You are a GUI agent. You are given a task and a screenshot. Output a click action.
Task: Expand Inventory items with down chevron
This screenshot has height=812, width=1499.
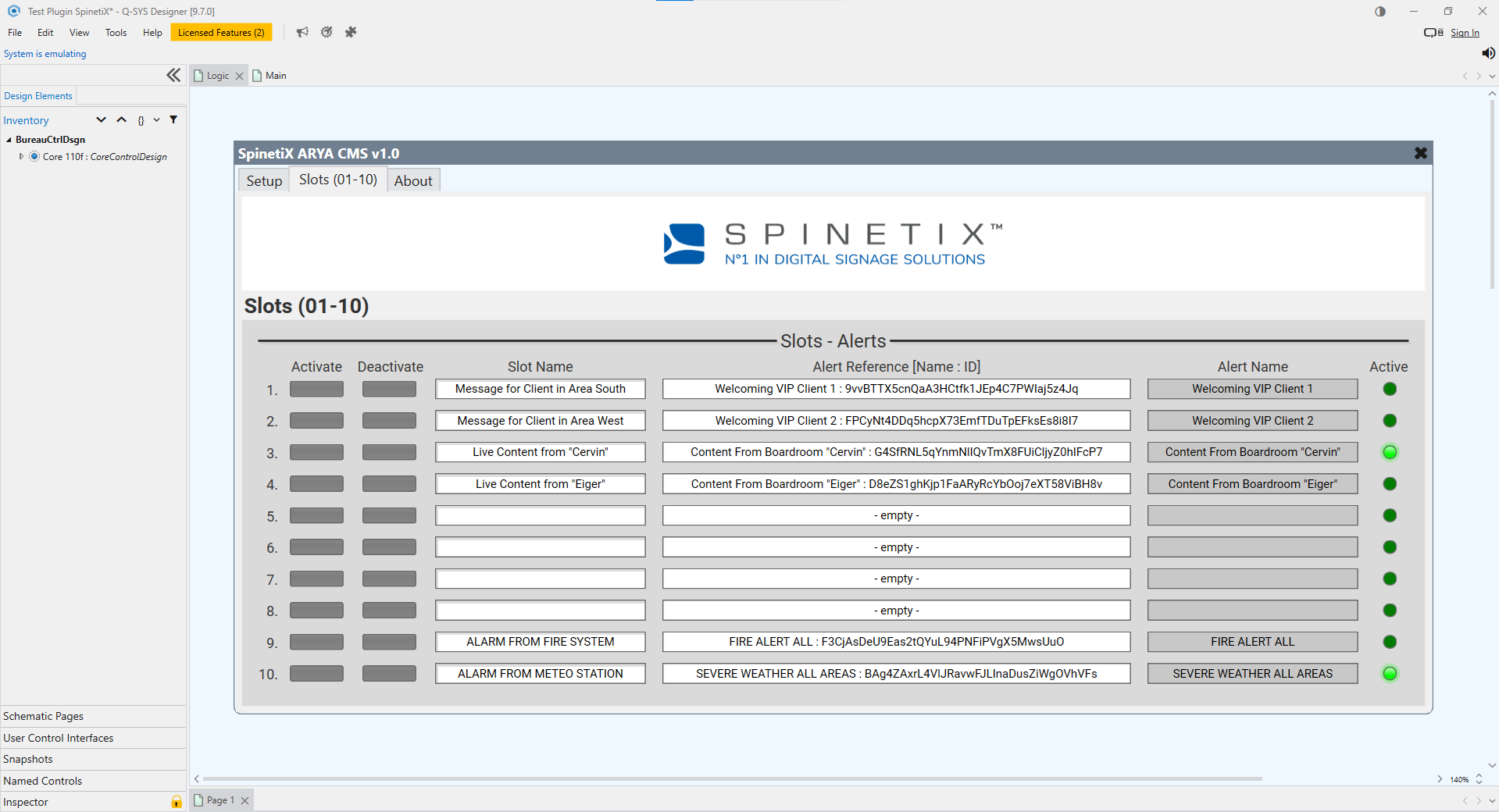point(101,119)
